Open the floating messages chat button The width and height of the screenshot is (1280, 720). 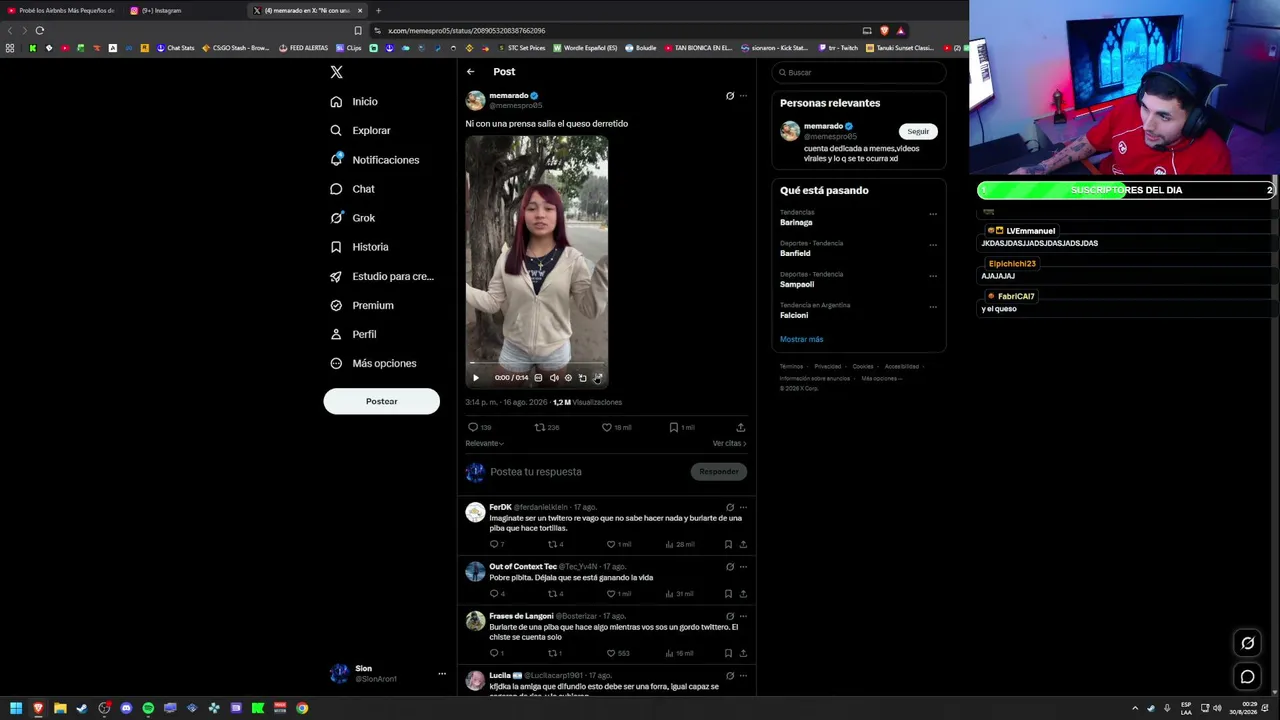1247,677
